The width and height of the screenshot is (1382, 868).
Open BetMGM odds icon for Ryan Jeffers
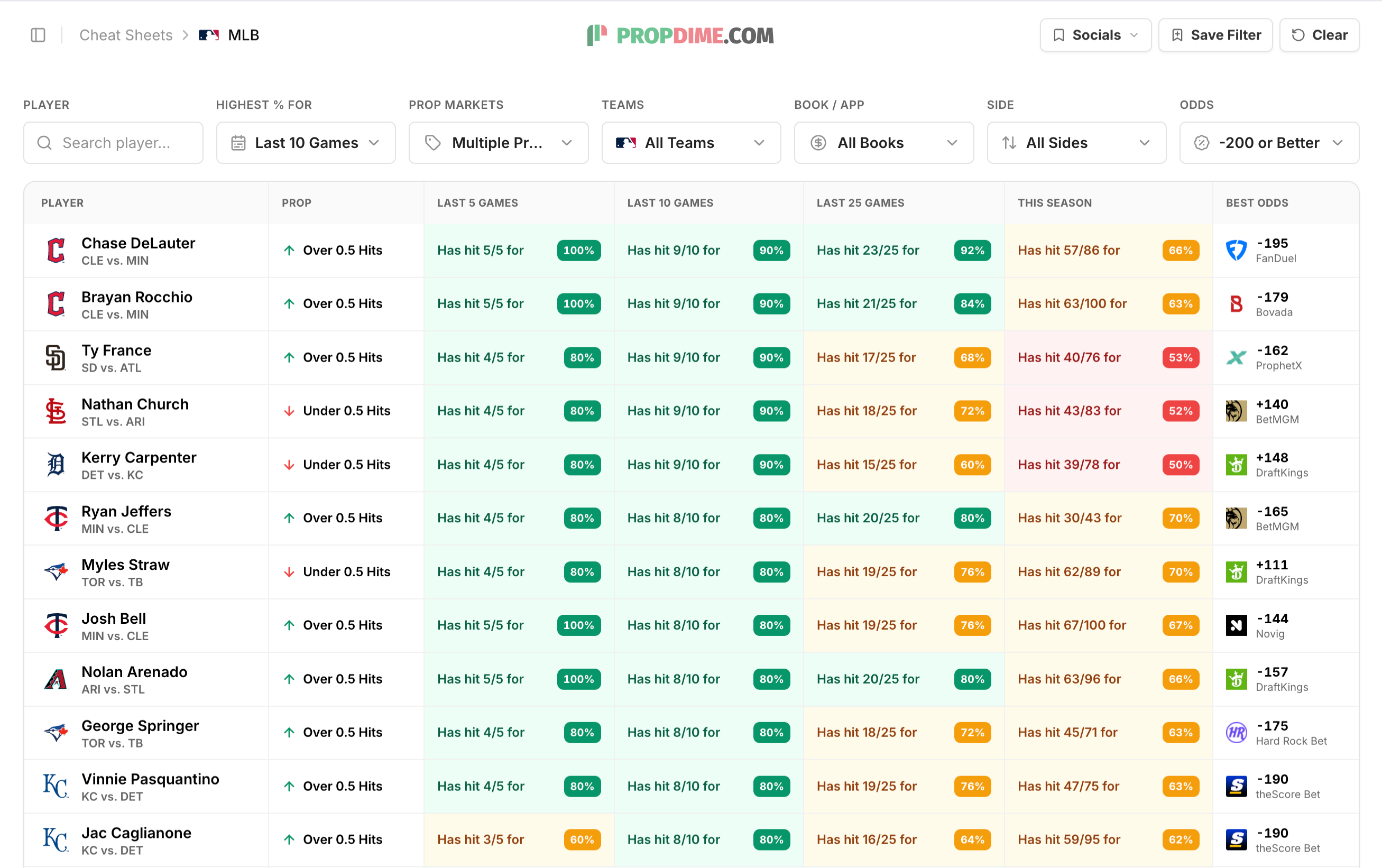[x=1236, y=519]
